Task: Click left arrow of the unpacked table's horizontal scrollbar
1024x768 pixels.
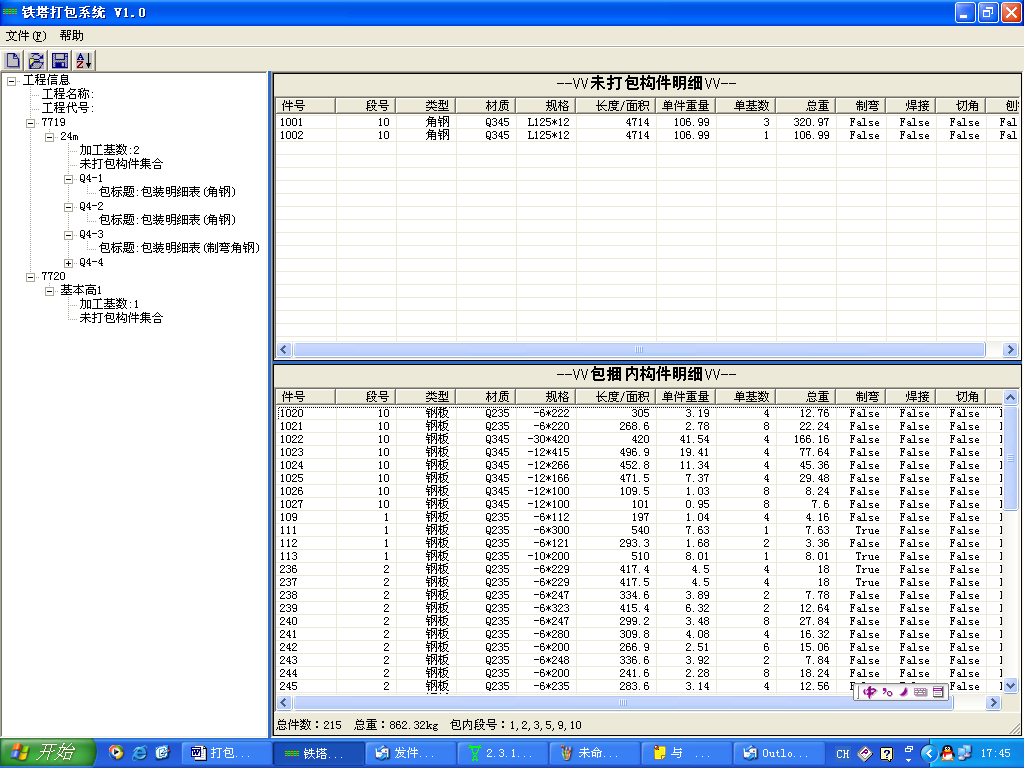Action: point(284,349)
